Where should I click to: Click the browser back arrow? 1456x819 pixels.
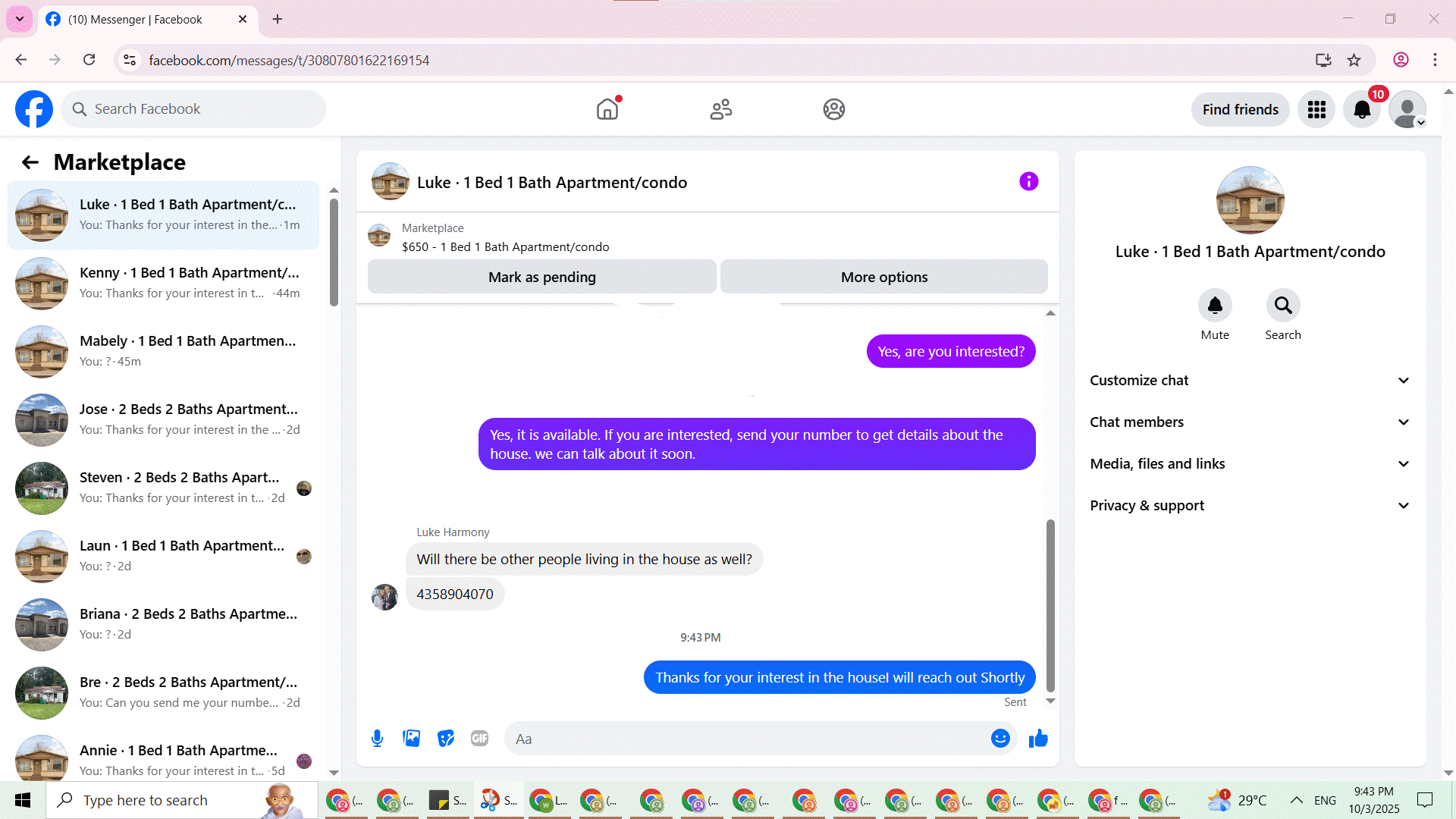point(21,60)
